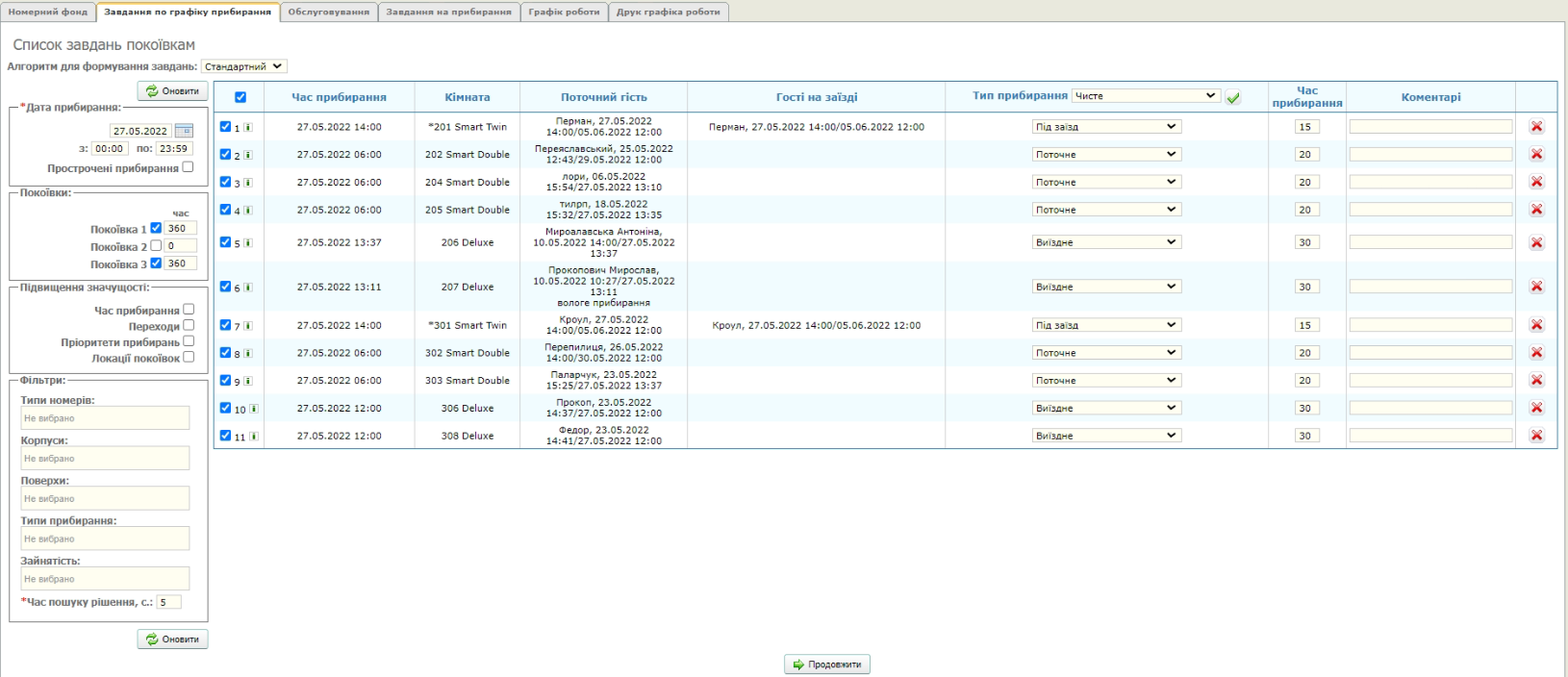Click the top Оновити button
This screenshot has width=1568, height=677.
point(173,91)
